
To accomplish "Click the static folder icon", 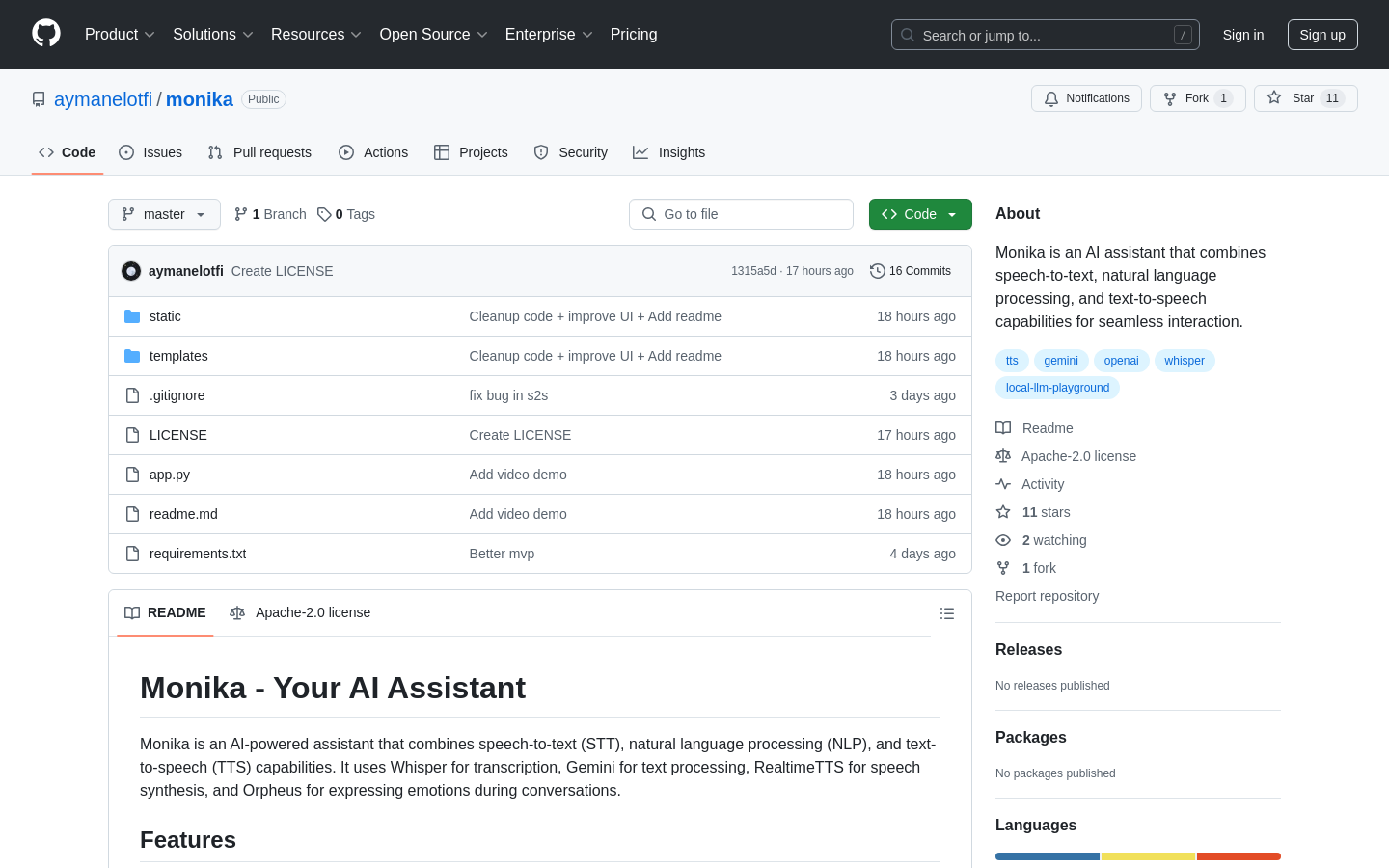I will [132, 316].
